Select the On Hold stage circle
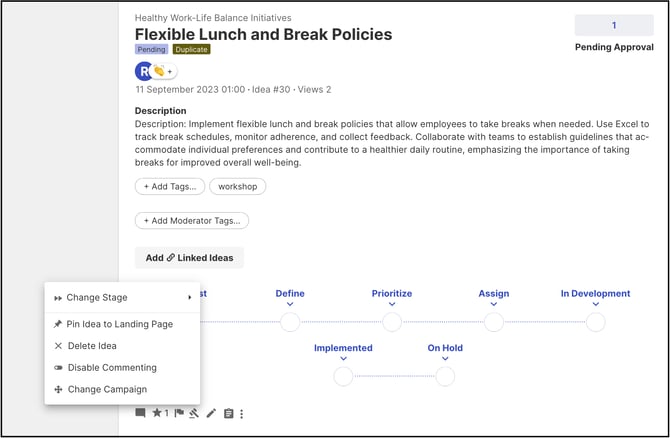The image size is (670, 438). (x=445, y=377)
